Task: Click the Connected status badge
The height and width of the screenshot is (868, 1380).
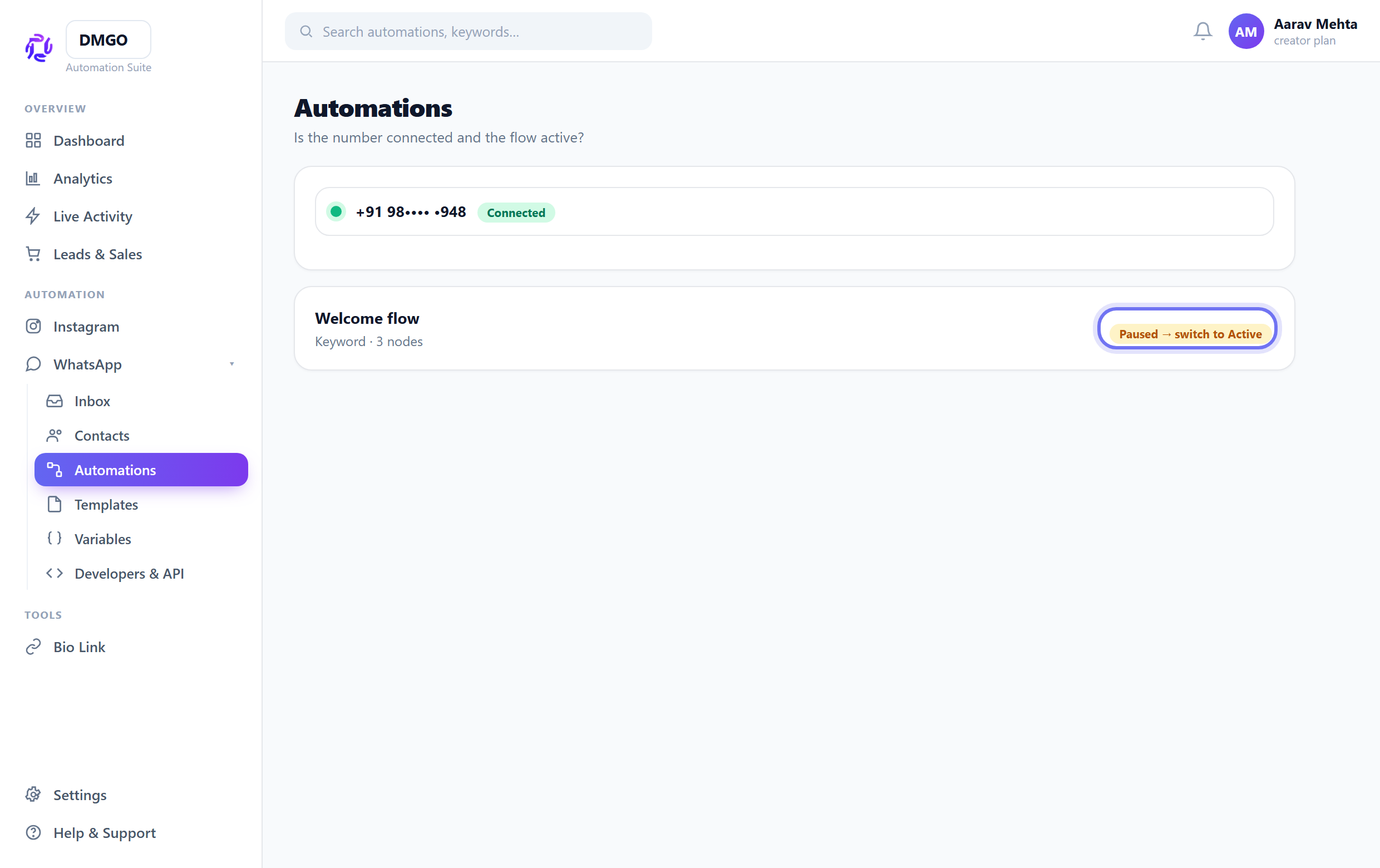Action: point(516,213)
